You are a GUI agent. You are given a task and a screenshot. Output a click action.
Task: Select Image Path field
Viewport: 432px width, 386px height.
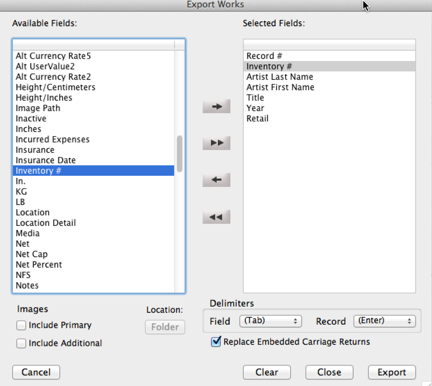point(93,108)
